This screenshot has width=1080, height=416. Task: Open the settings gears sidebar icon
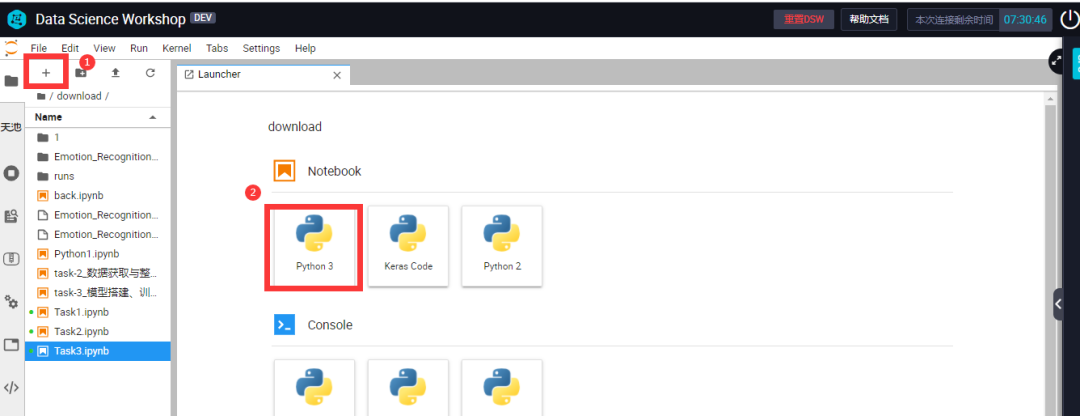tap(12, 302)
